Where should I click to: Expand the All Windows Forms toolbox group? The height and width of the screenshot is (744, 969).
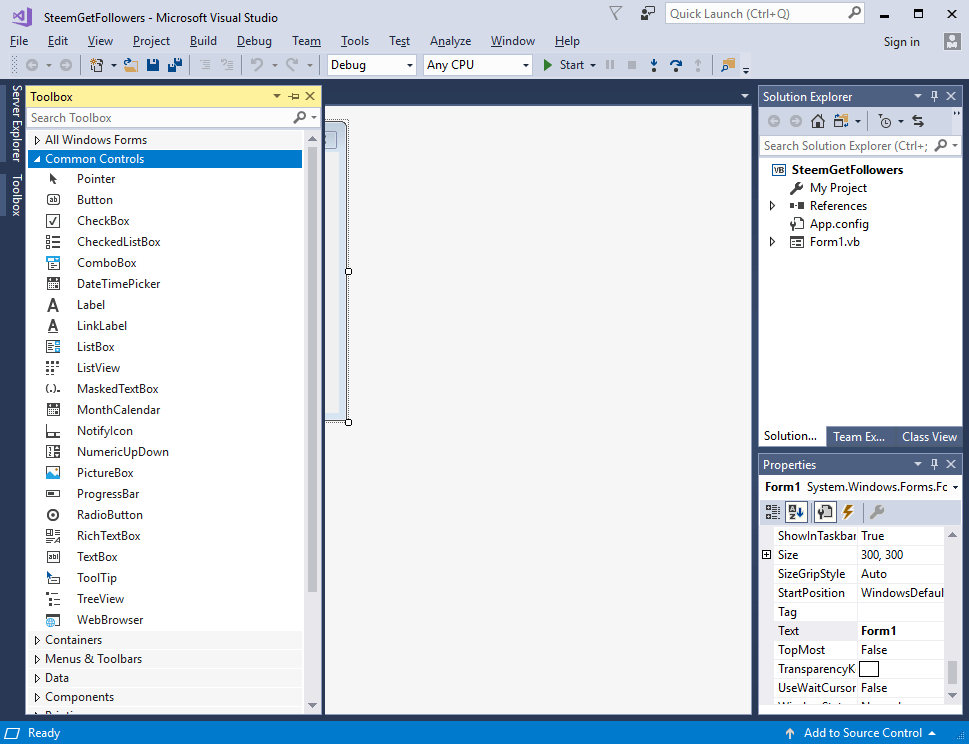37,140
